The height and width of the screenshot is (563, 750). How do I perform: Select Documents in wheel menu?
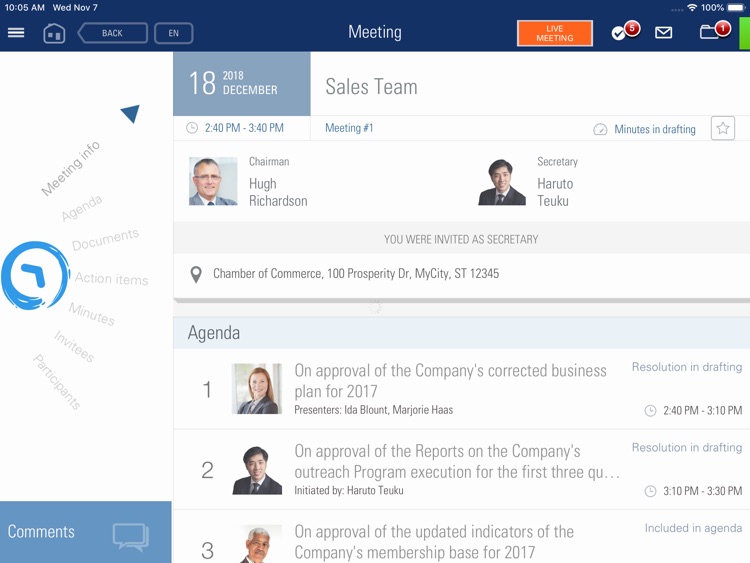pyautogui.click(x=106, y=239)
